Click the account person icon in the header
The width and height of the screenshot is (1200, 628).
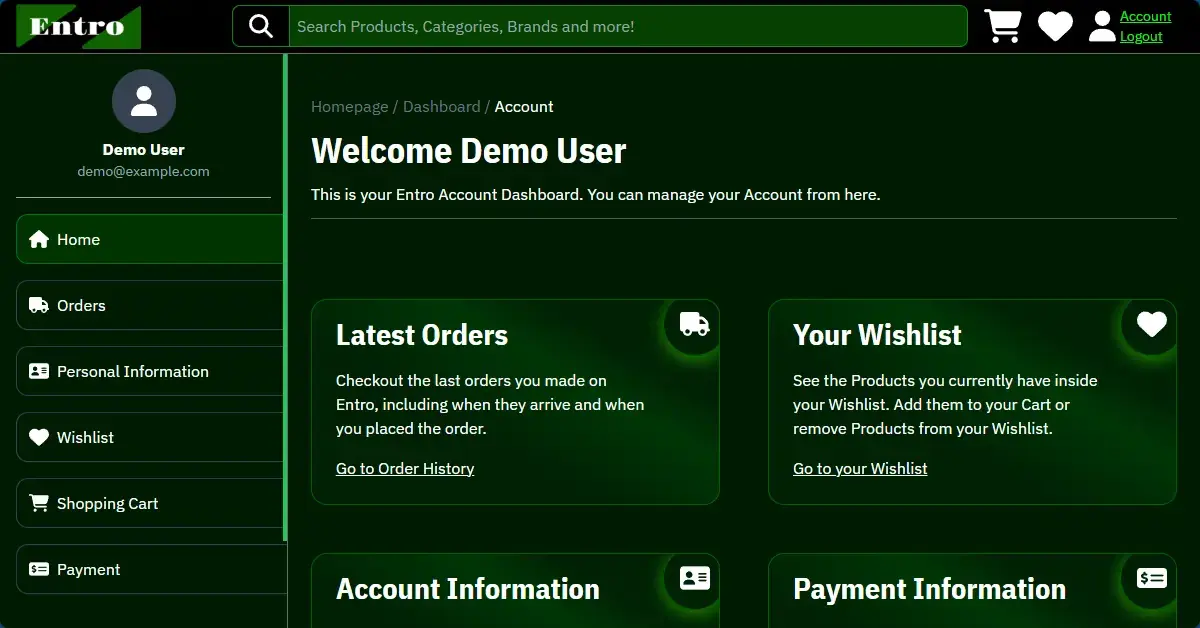point(1101,25)
